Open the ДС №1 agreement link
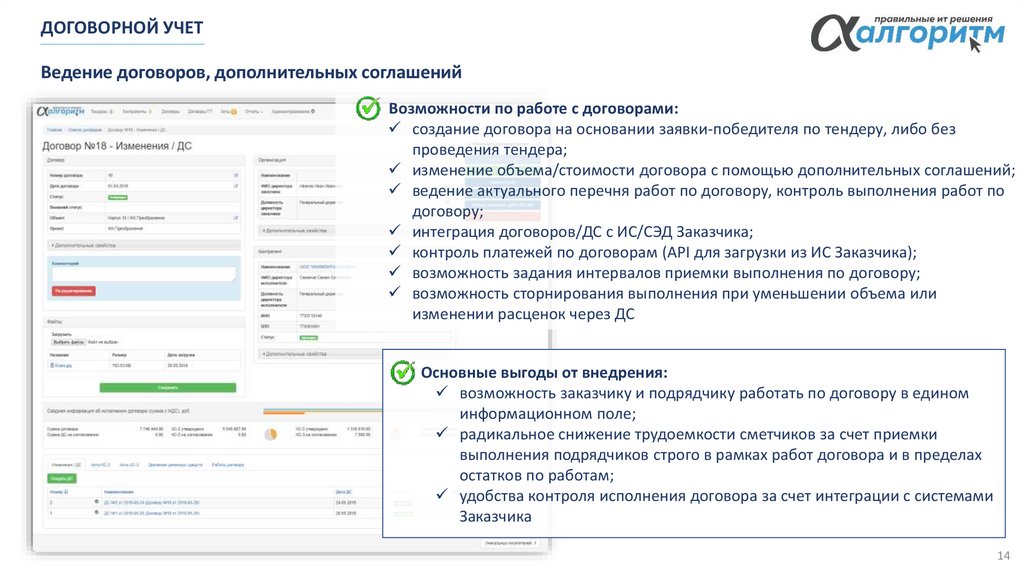 152,513
